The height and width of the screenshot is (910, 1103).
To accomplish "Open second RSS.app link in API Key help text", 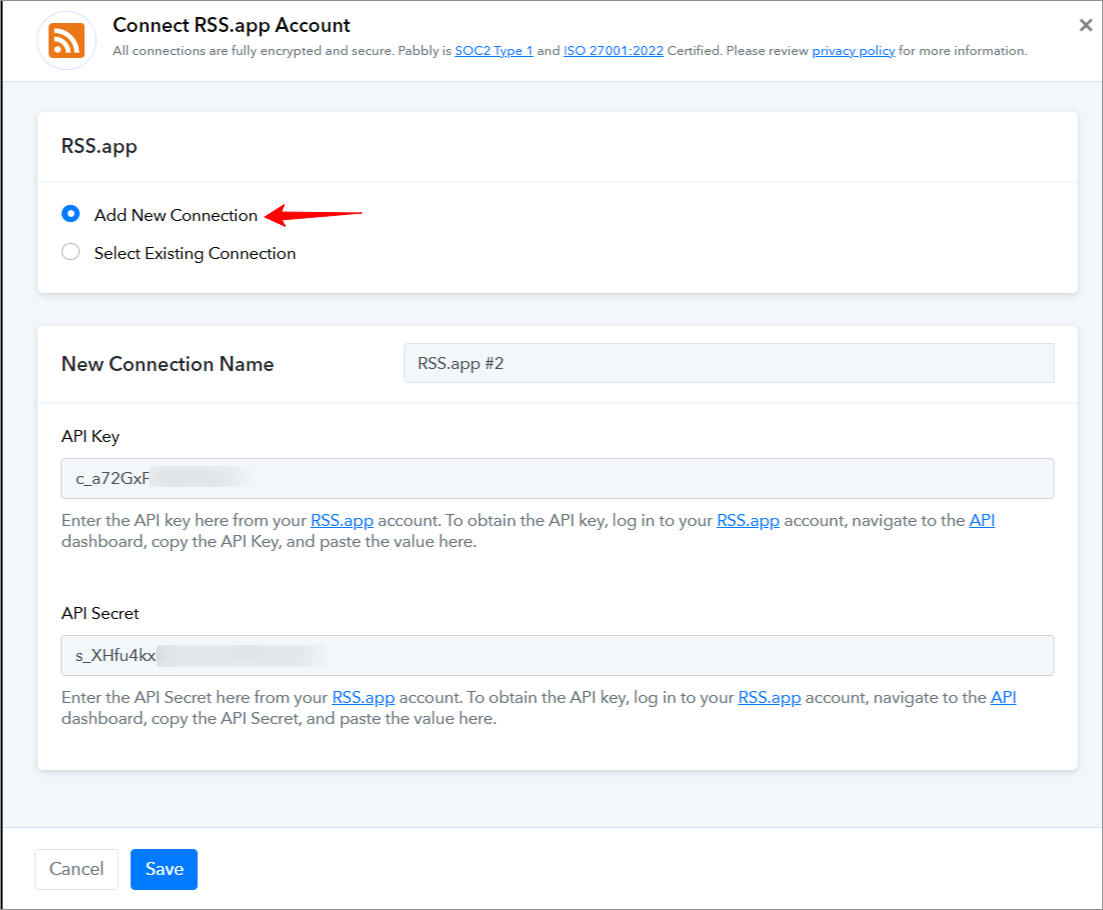I will click(748, 520).
